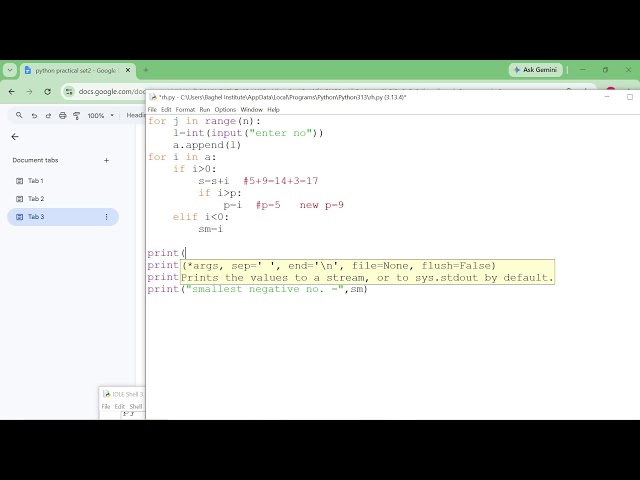Click the 'elif i<0:' code line
640x480 pixels.
coord(200,217)
